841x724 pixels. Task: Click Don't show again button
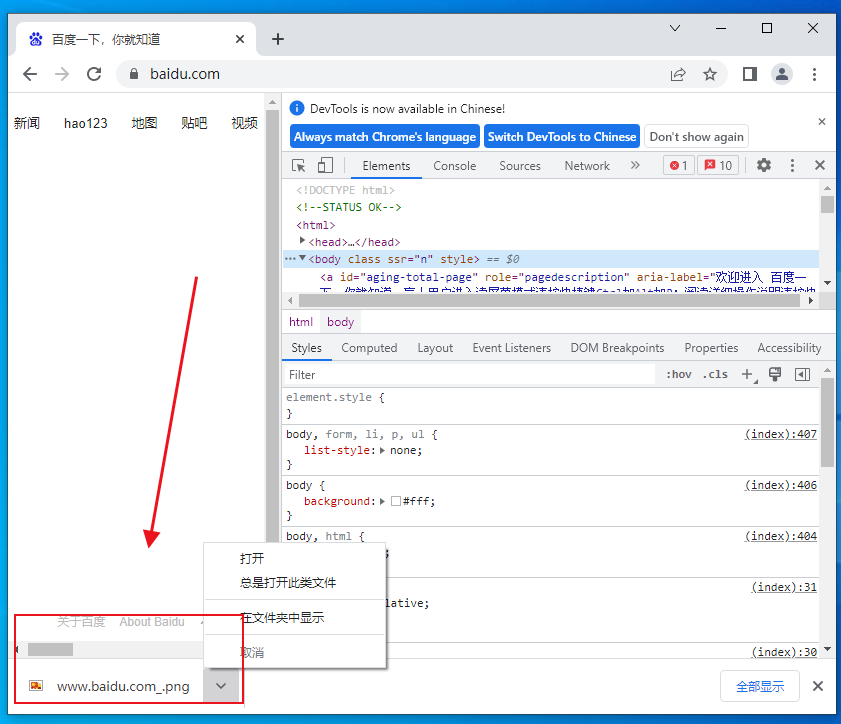(x=696, y=137)
